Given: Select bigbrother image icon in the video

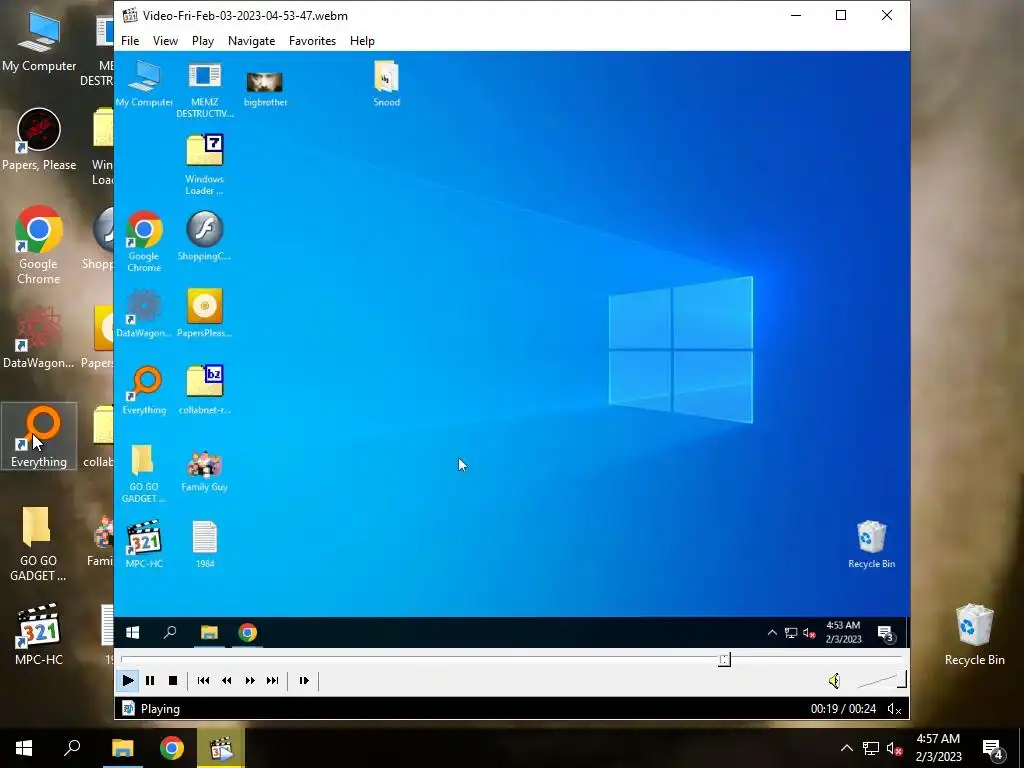Looking at the screenshot, I should click(x=265, y=88).
